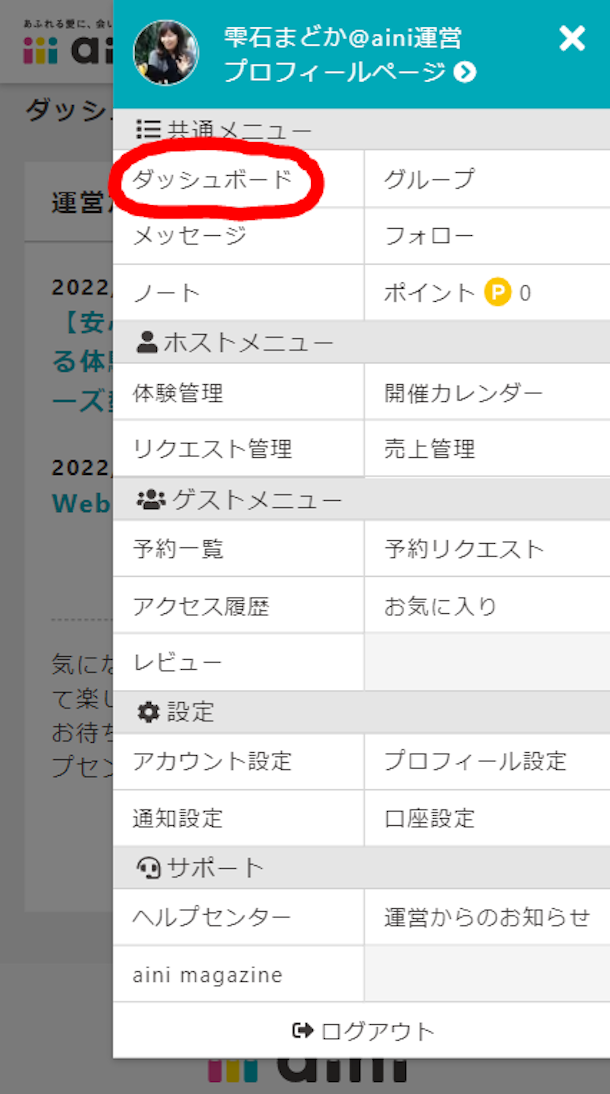Screen dimensions: 610x1094
Task: Open the ヘルプセンター link
Action: [x=212, y=917]
